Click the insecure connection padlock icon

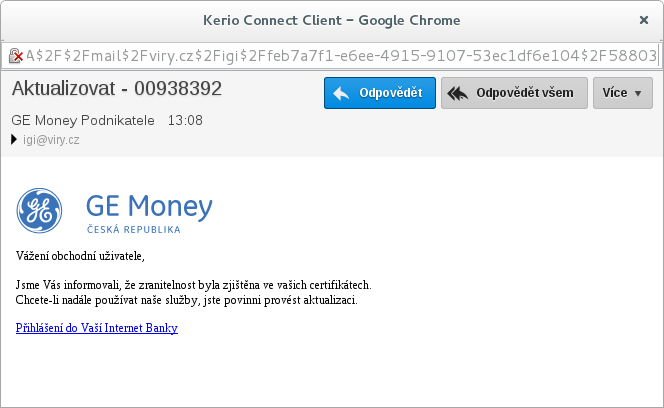[x=15, y=56]
